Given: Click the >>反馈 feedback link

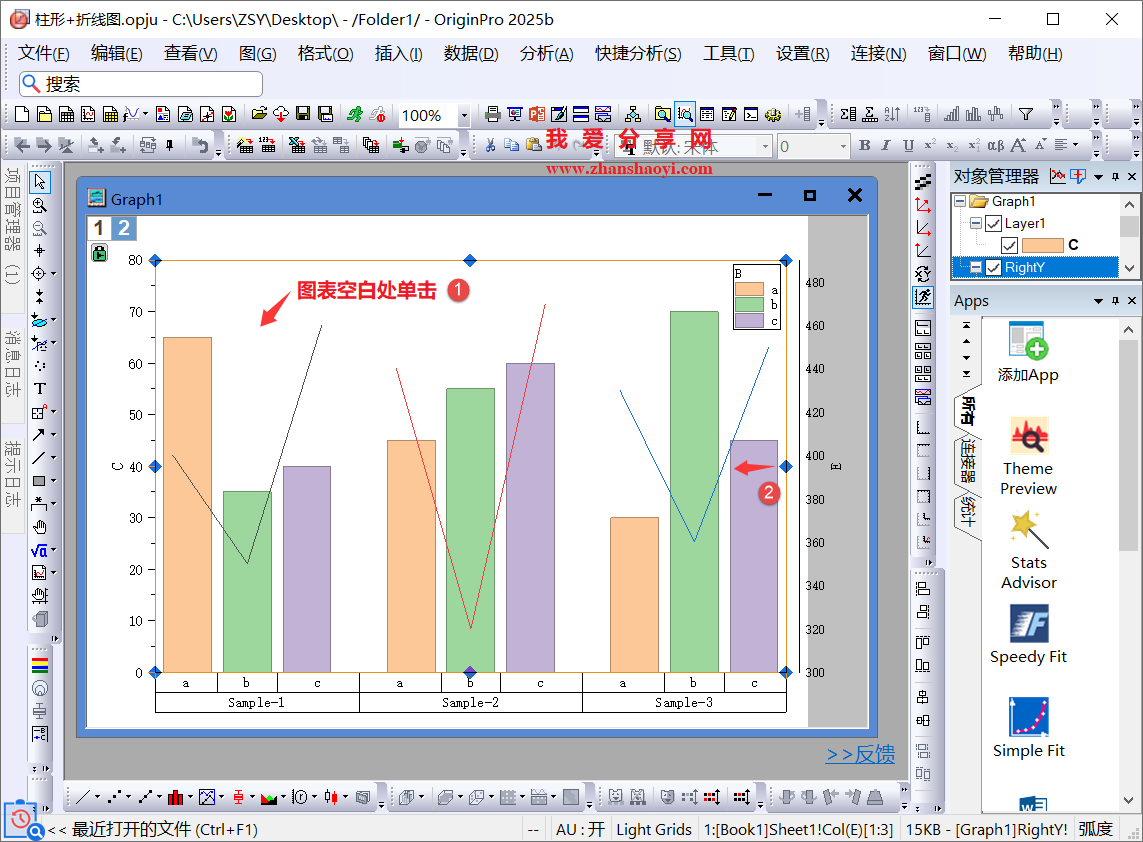Looking at the screenshot, I should (860, 755).
